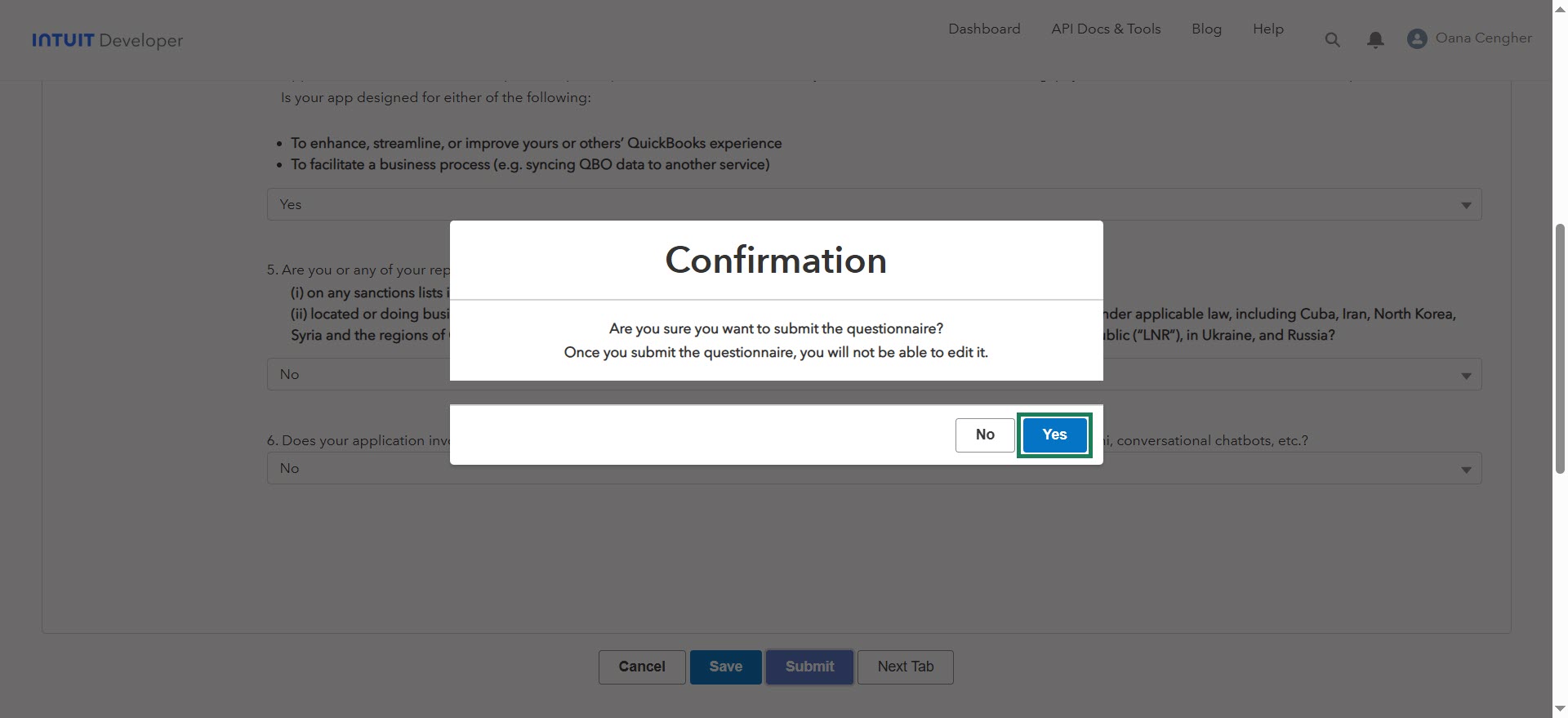The width and height of the screenshot is (1568, 718).
Task: Confirm submission with the Yes button
Action: coord(1054,435)
